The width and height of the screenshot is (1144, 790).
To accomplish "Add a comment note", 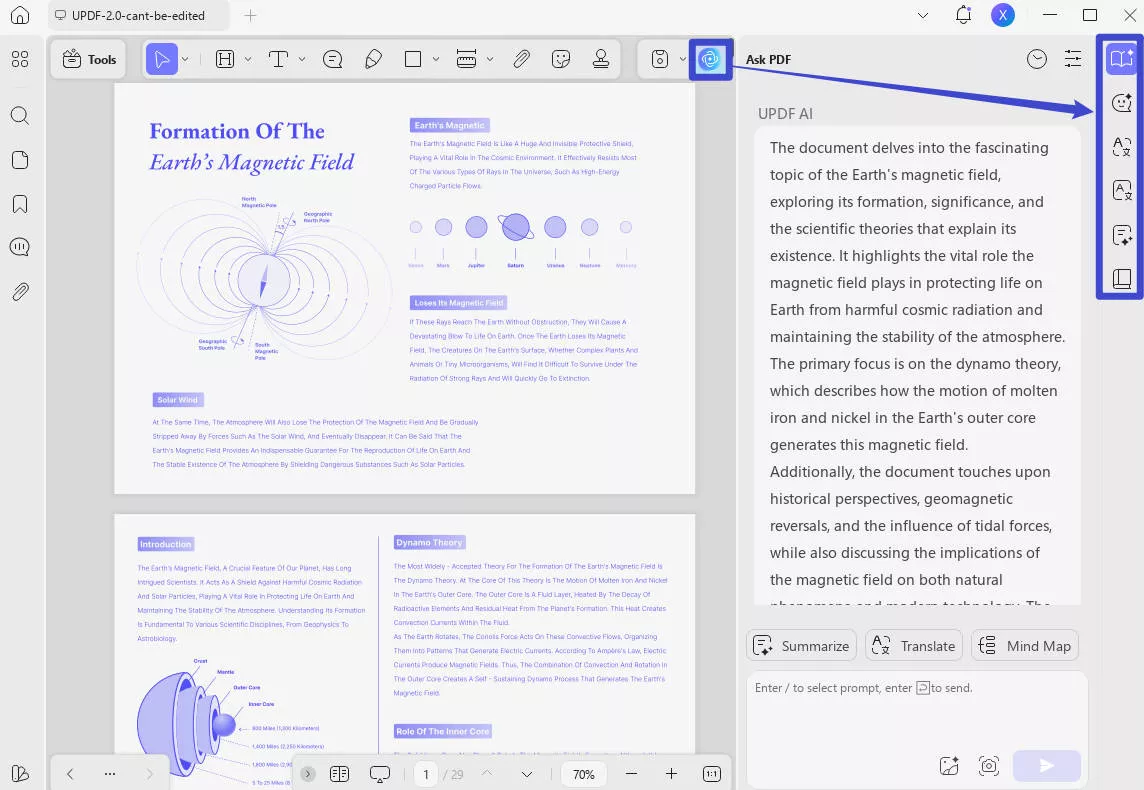I will pos(333,59).
